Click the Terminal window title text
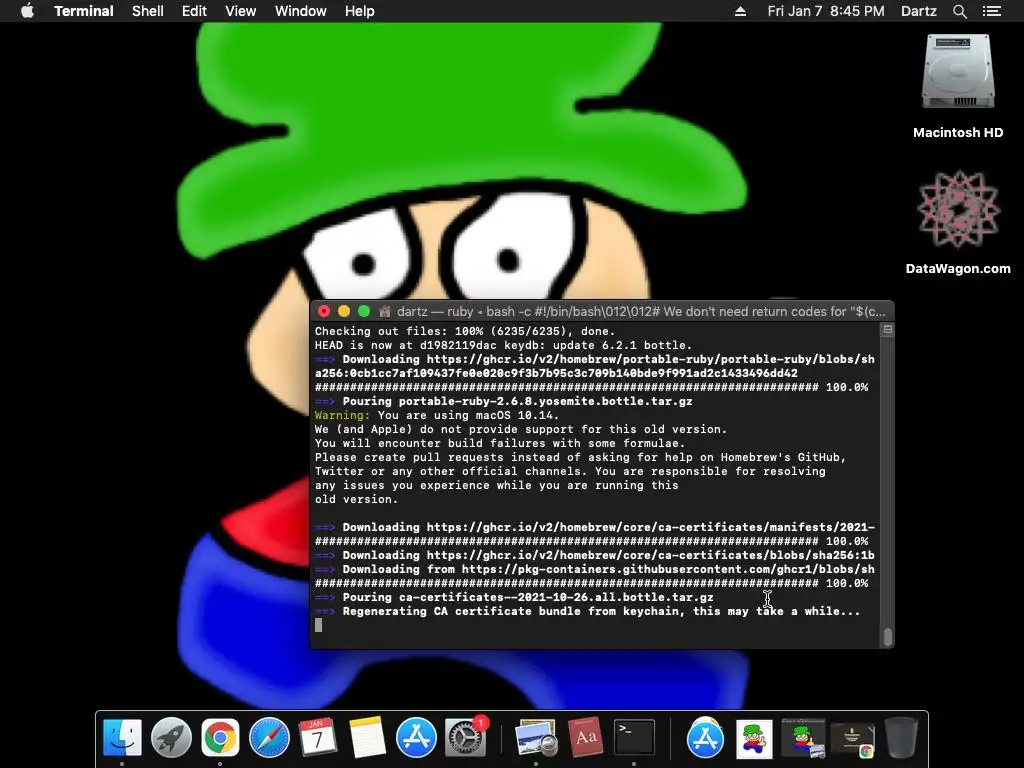1024x768 pixels. click(x=641, y=312)
